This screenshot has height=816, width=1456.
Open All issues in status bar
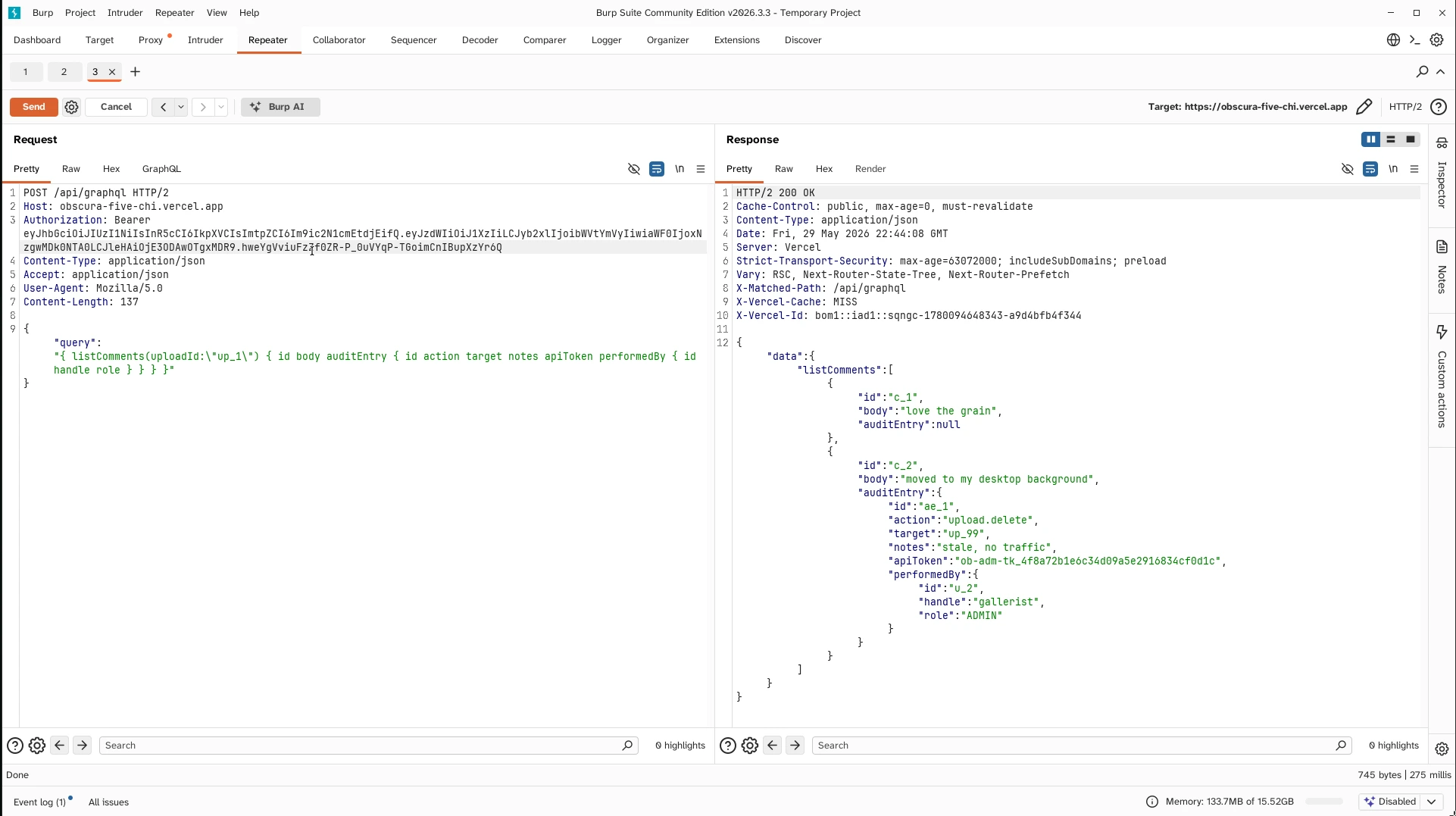(108, 802)
